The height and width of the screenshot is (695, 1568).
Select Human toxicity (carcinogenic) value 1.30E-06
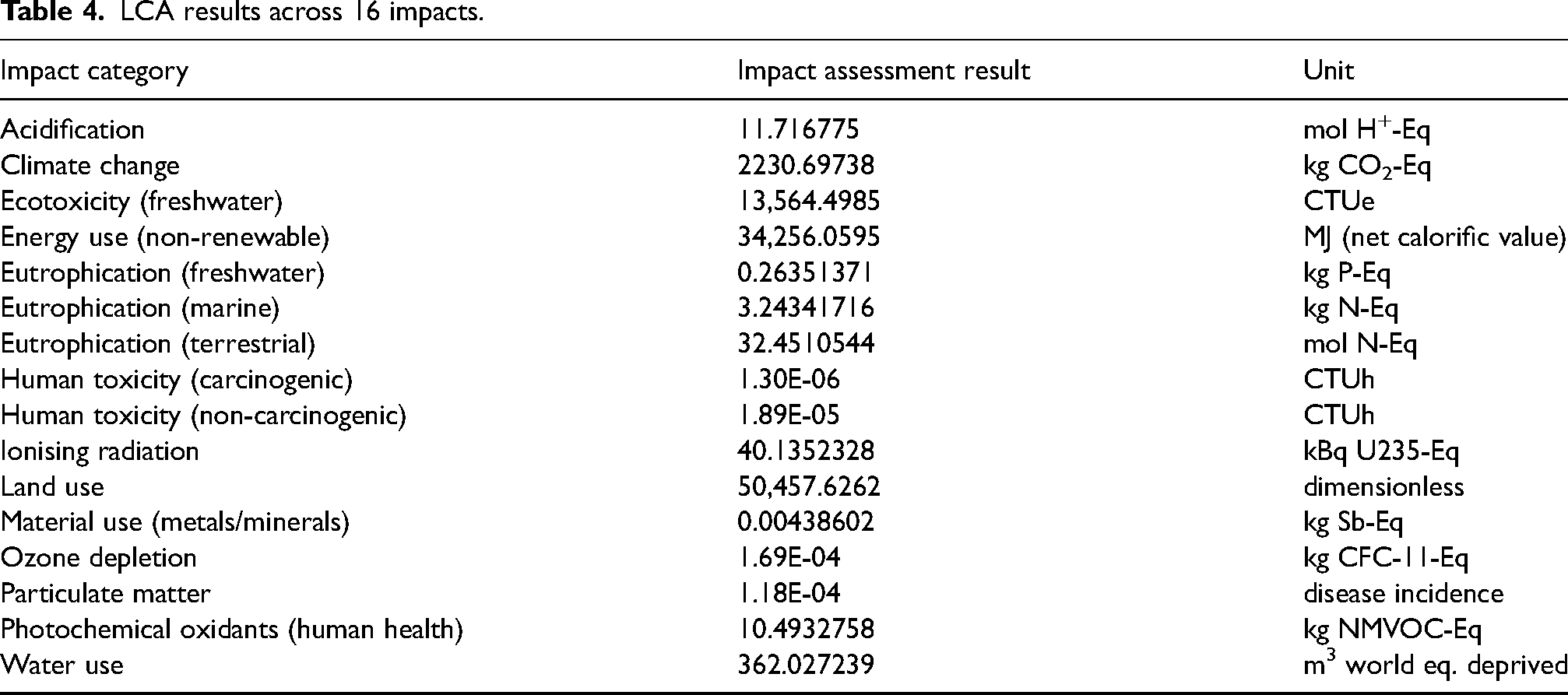789,380
